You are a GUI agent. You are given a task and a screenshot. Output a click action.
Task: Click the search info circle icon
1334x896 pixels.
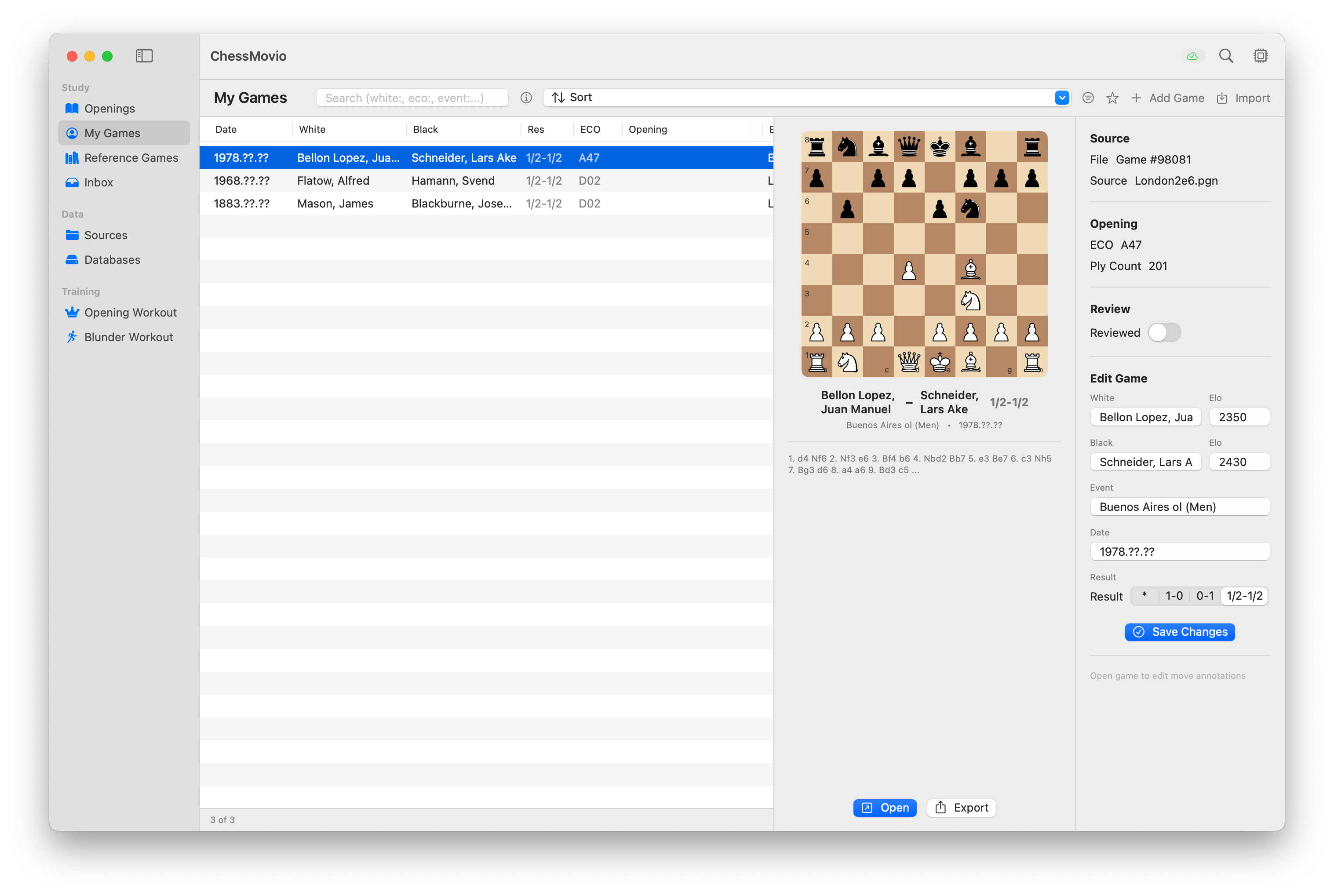[x=526, y=98]
